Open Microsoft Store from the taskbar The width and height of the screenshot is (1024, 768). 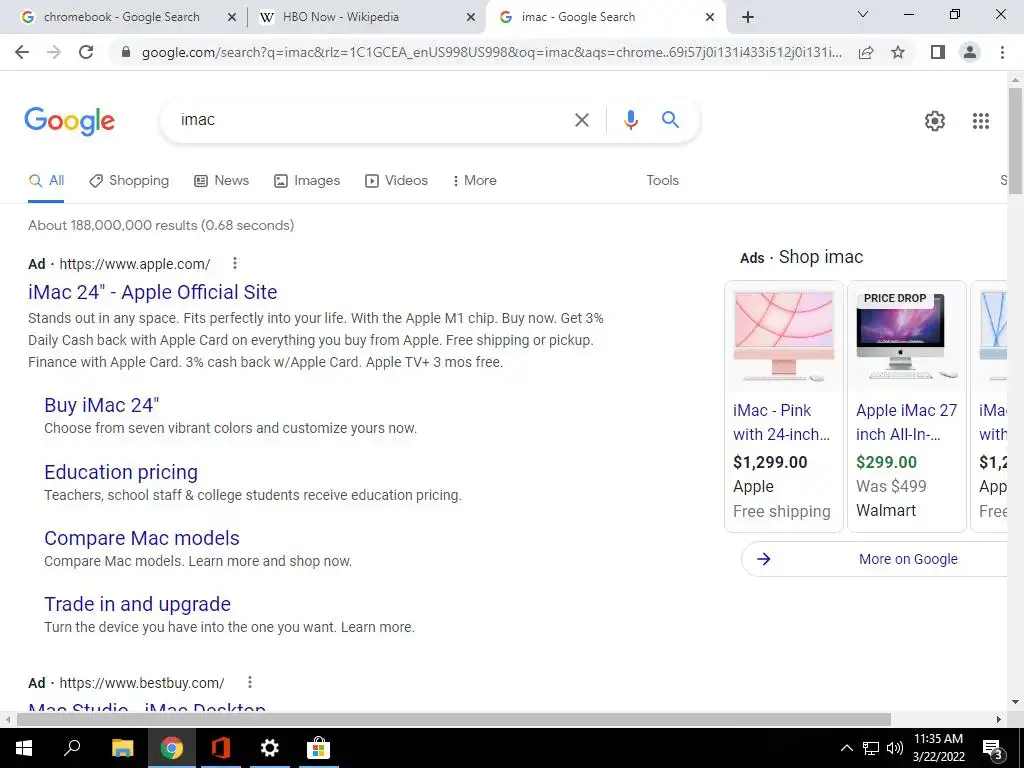coord(318,748)
